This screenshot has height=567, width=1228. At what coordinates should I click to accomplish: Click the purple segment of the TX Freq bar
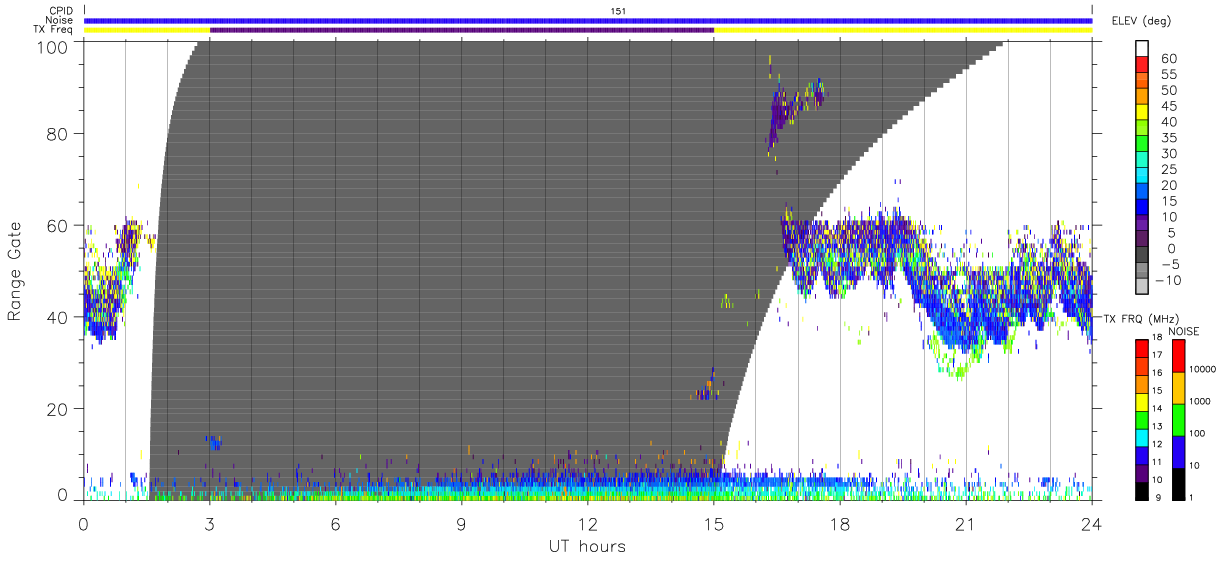[462, 30]
